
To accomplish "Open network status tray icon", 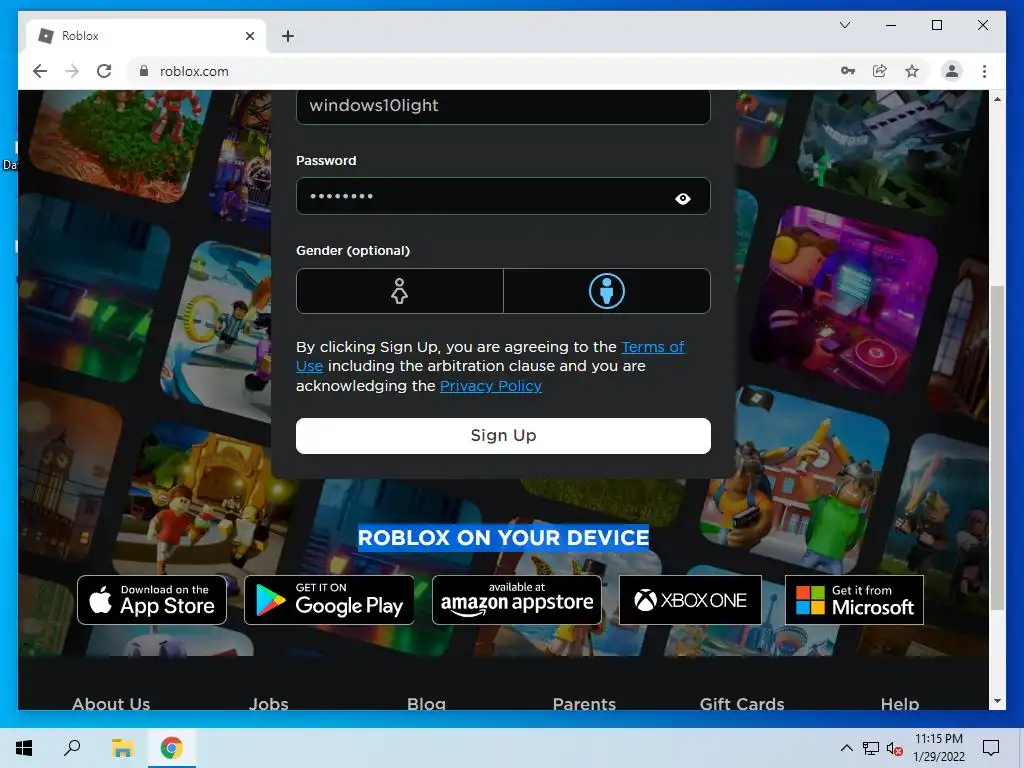I will point(871,748).
